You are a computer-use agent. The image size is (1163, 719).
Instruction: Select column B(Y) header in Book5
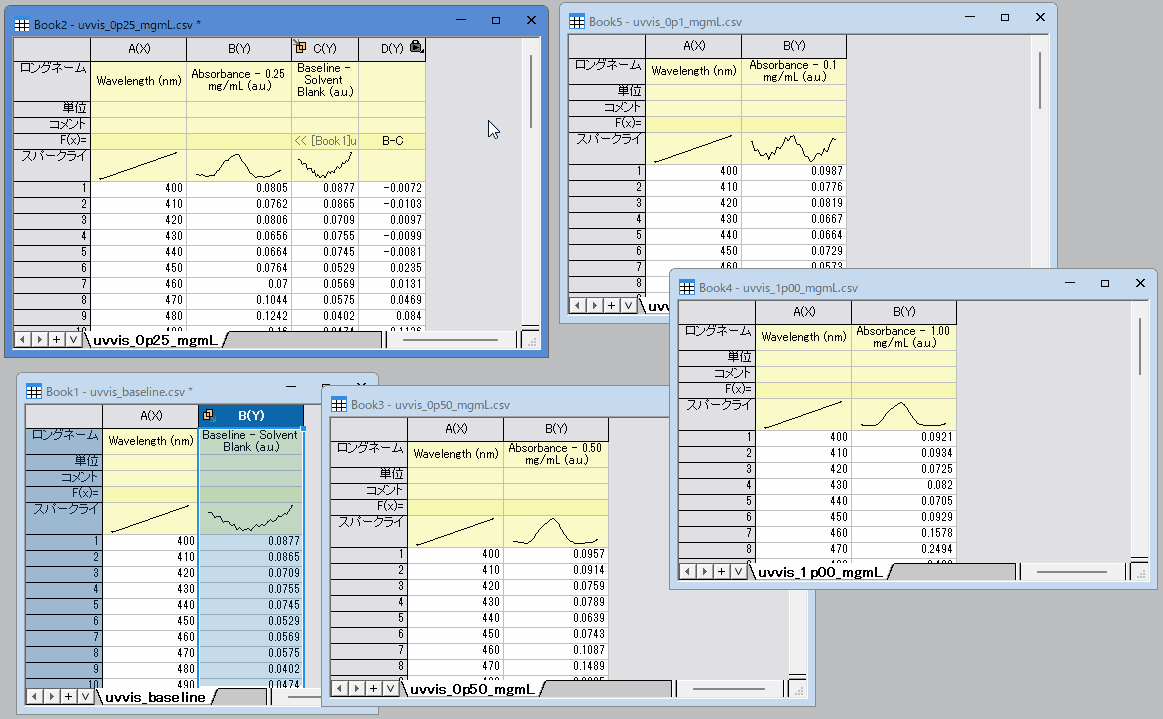point(794,45)
